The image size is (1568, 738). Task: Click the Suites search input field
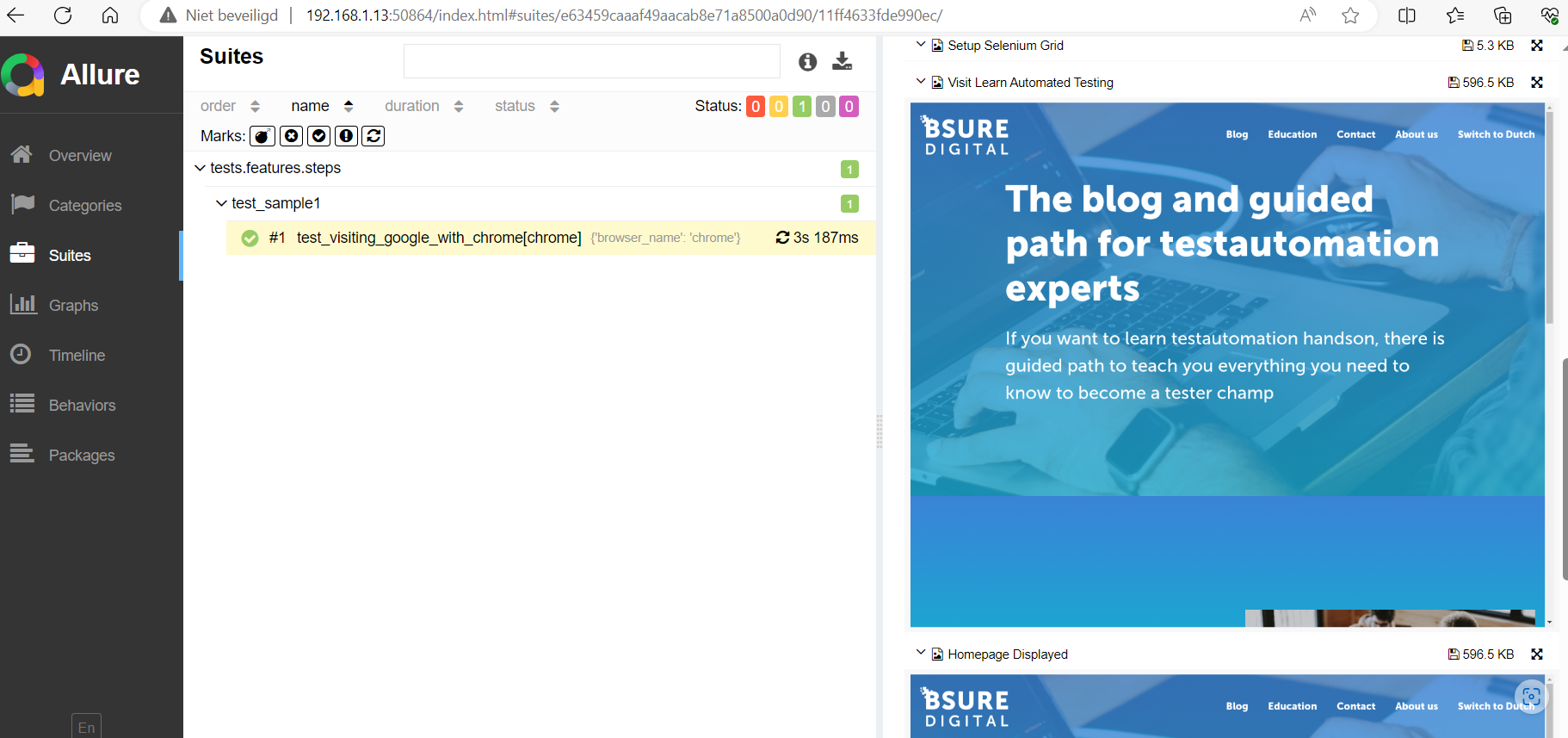point(591,61)
